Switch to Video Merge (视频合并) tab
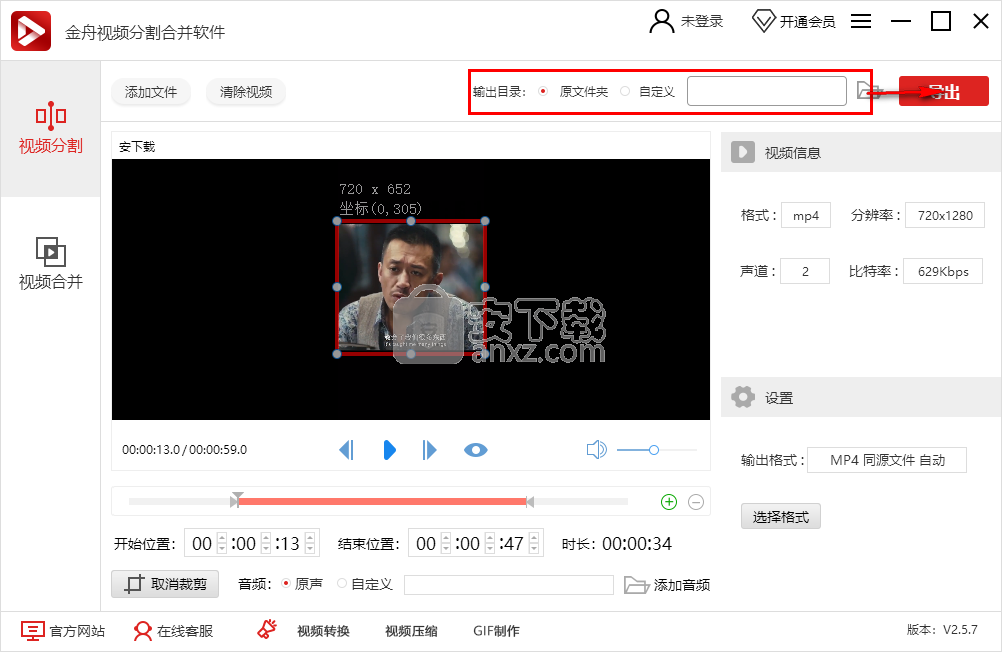Screen dimensions: 1002x652 click(50, 263)
